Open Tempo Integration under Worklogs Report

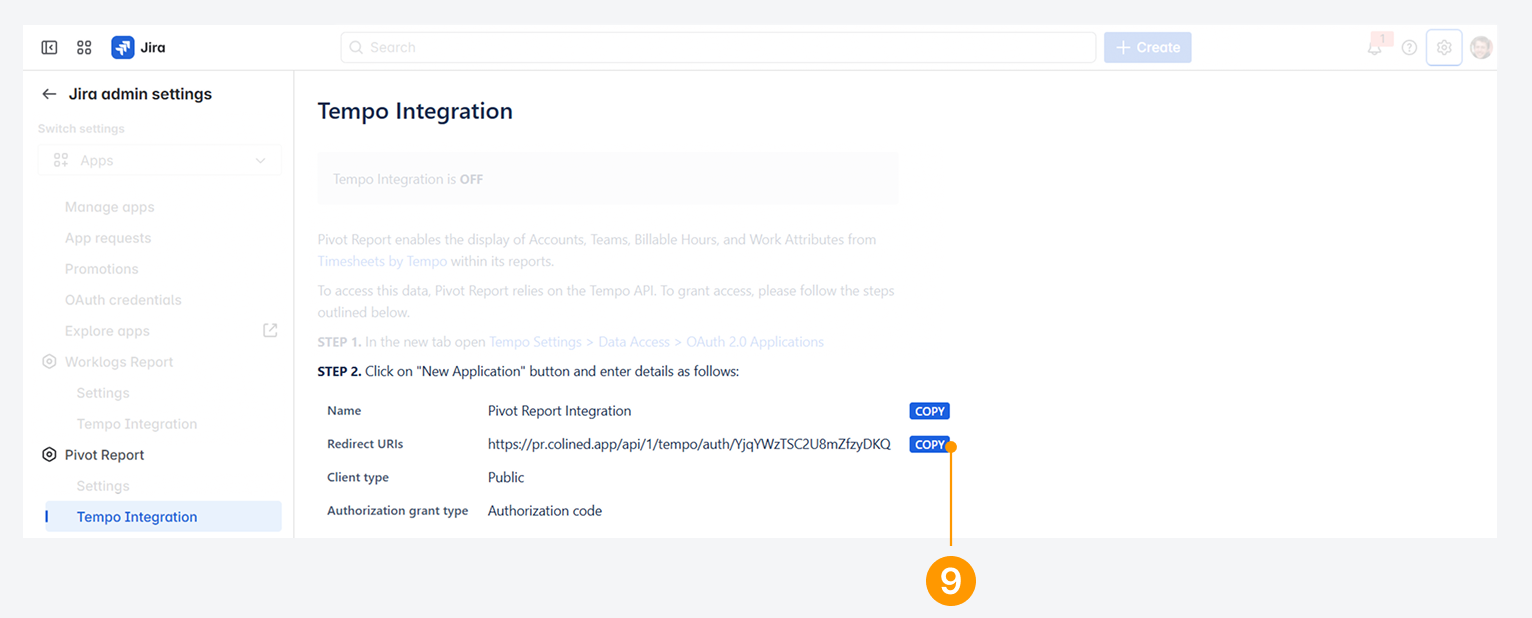137,424
